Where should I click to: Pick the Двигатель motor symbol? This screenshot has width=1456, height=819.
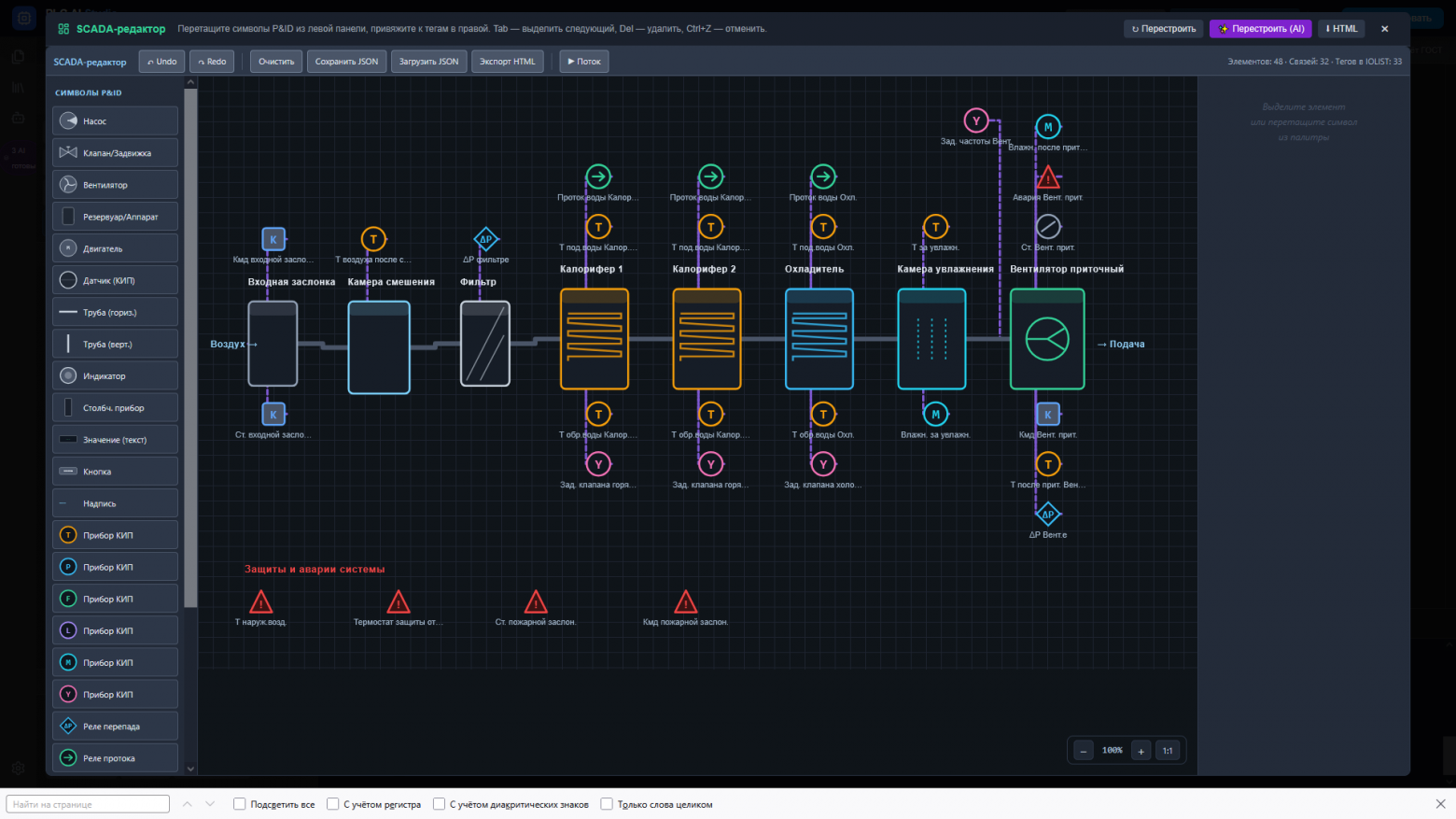(115, 247)
